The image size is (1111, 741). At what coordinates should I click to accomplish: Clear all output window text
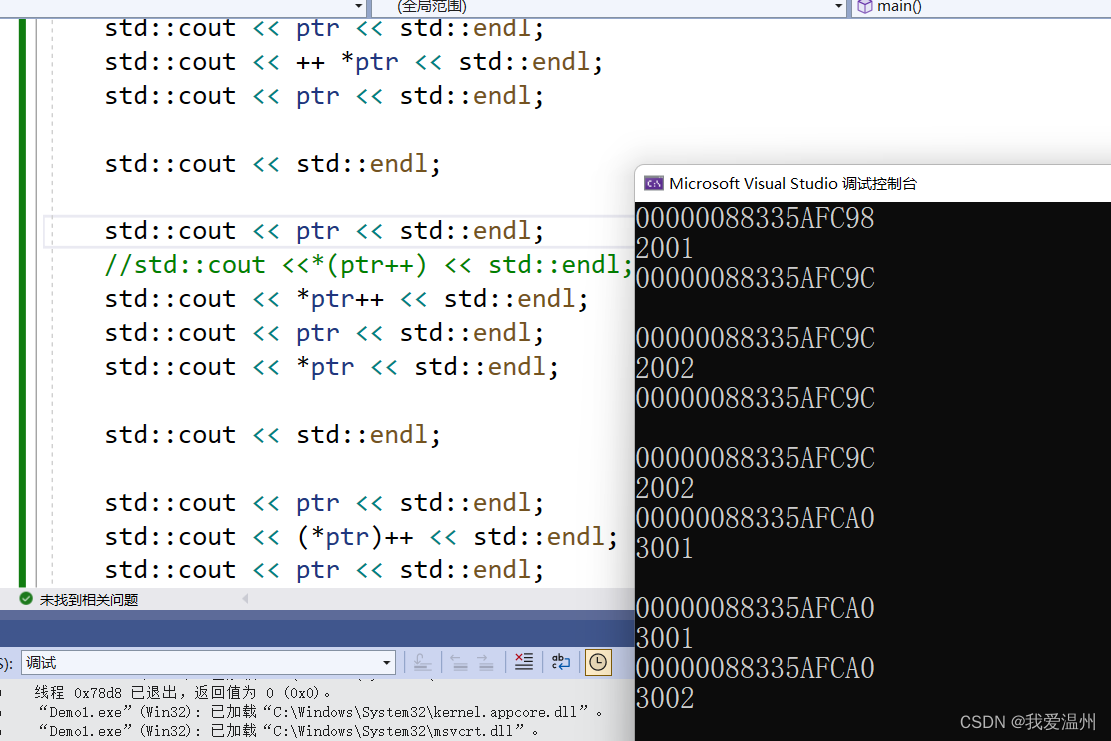pos(524,662)
